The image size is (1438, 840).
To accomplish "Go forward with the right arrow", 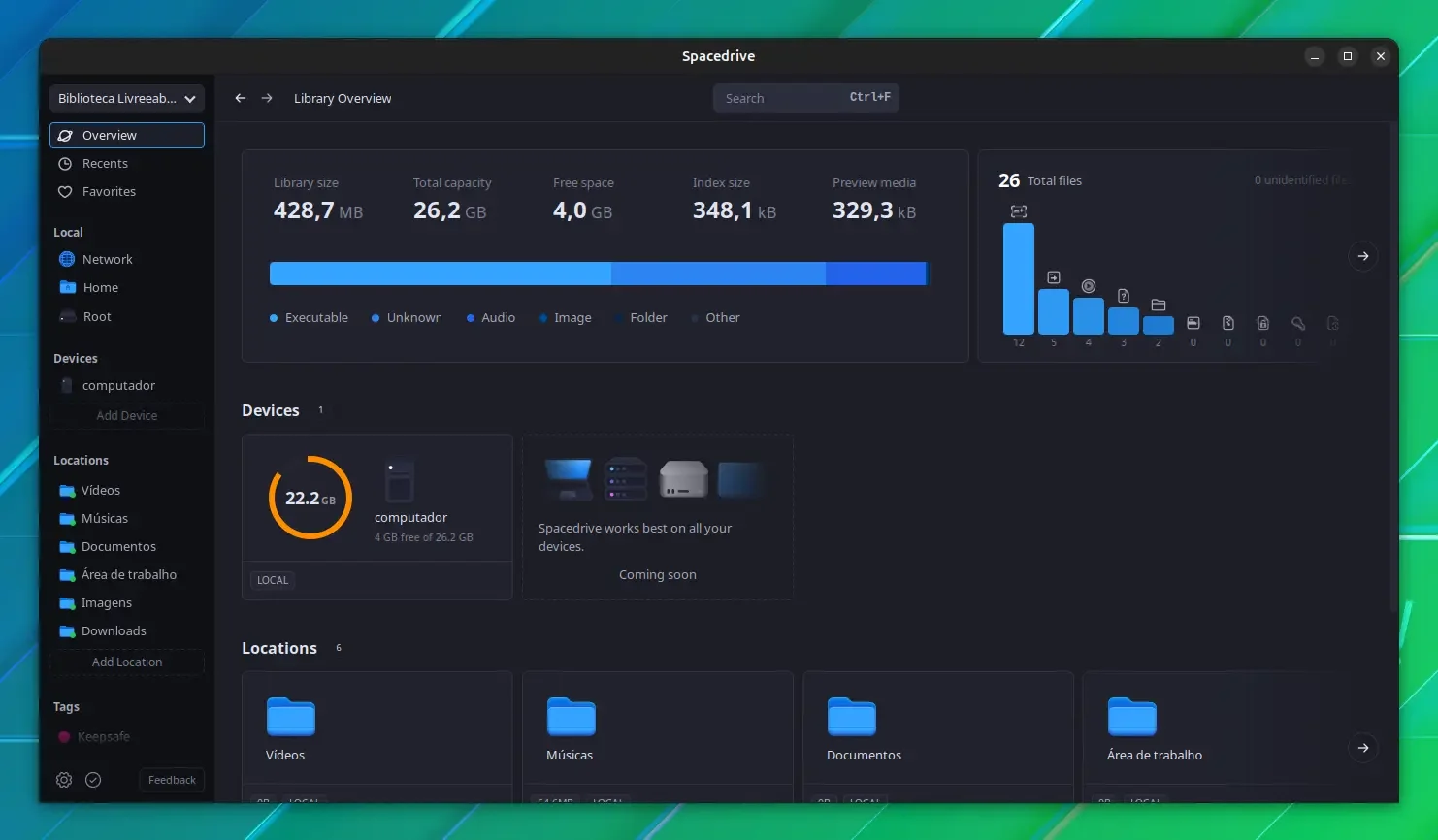I will 267,98.
